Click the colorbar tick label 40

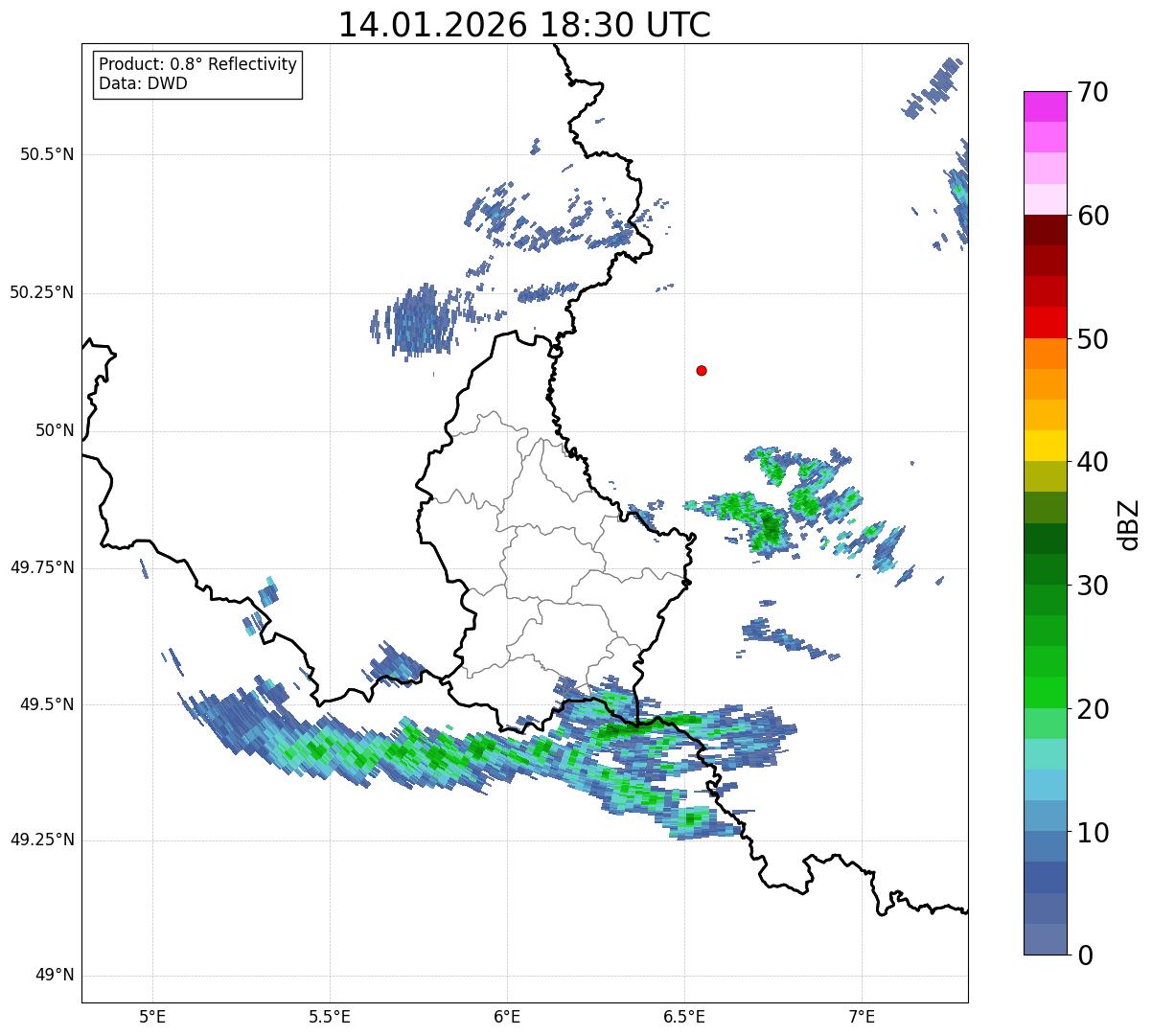(x=1093, y=462)
